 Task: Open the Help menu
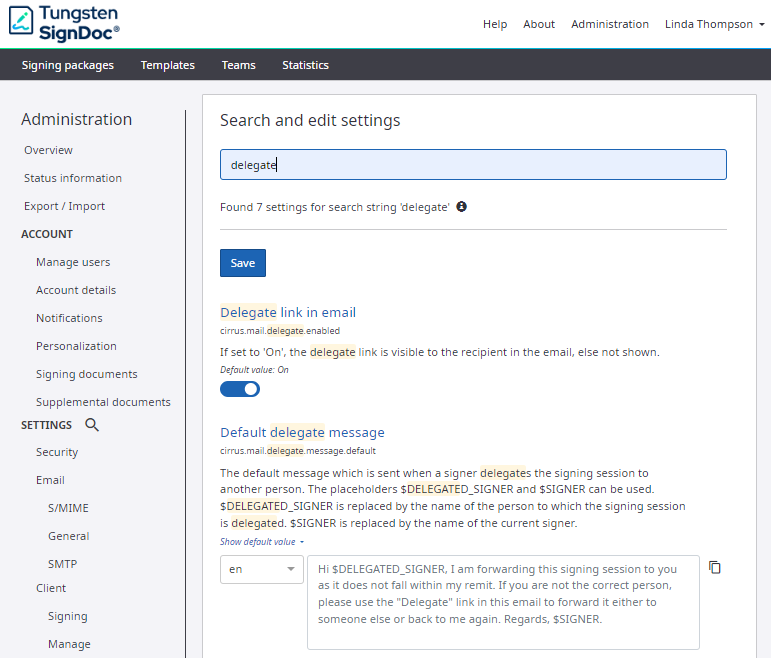pyautogui.click(x=495, y=24)
